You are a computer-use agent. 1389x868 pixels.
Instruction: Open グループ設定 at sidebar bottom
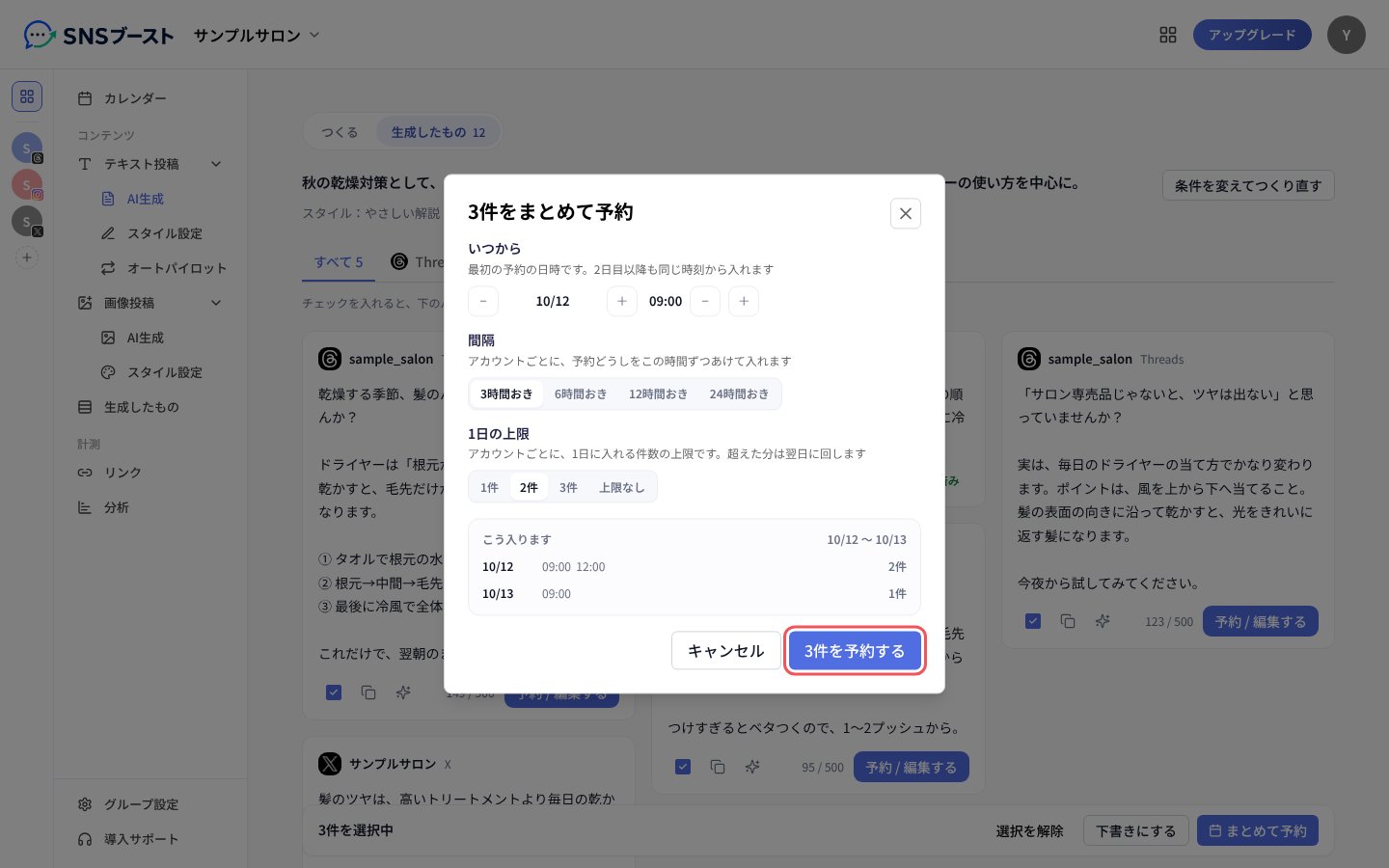tap(150, 804)
